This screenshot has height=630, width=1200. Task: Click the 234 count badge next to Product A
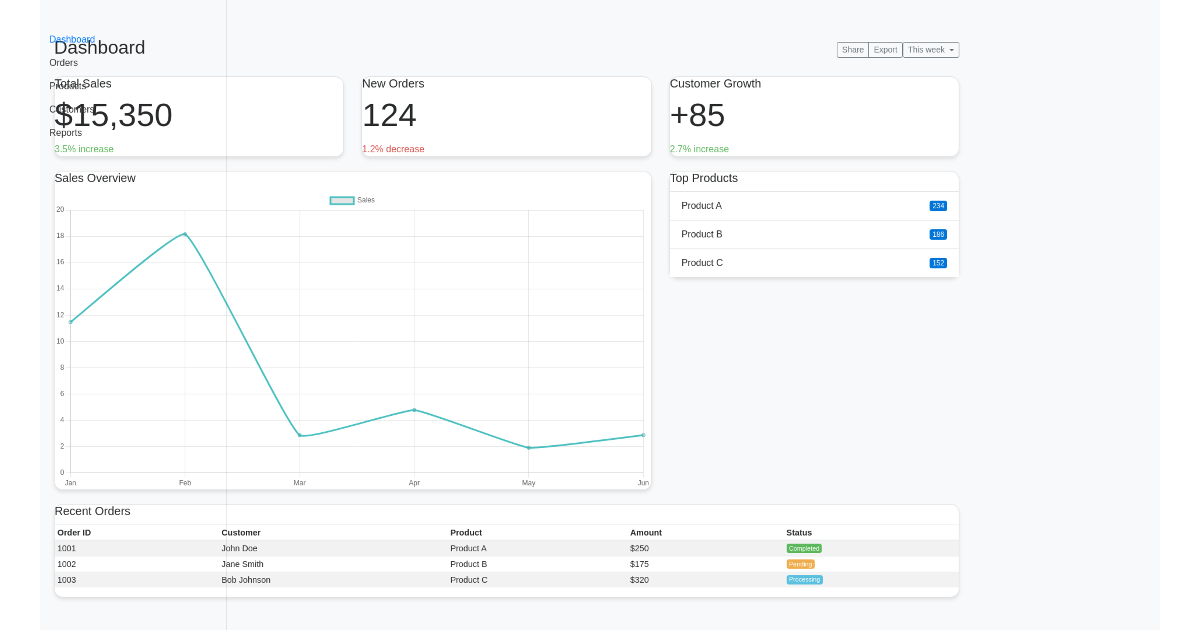pyautogui.click(x=938, y=205)
